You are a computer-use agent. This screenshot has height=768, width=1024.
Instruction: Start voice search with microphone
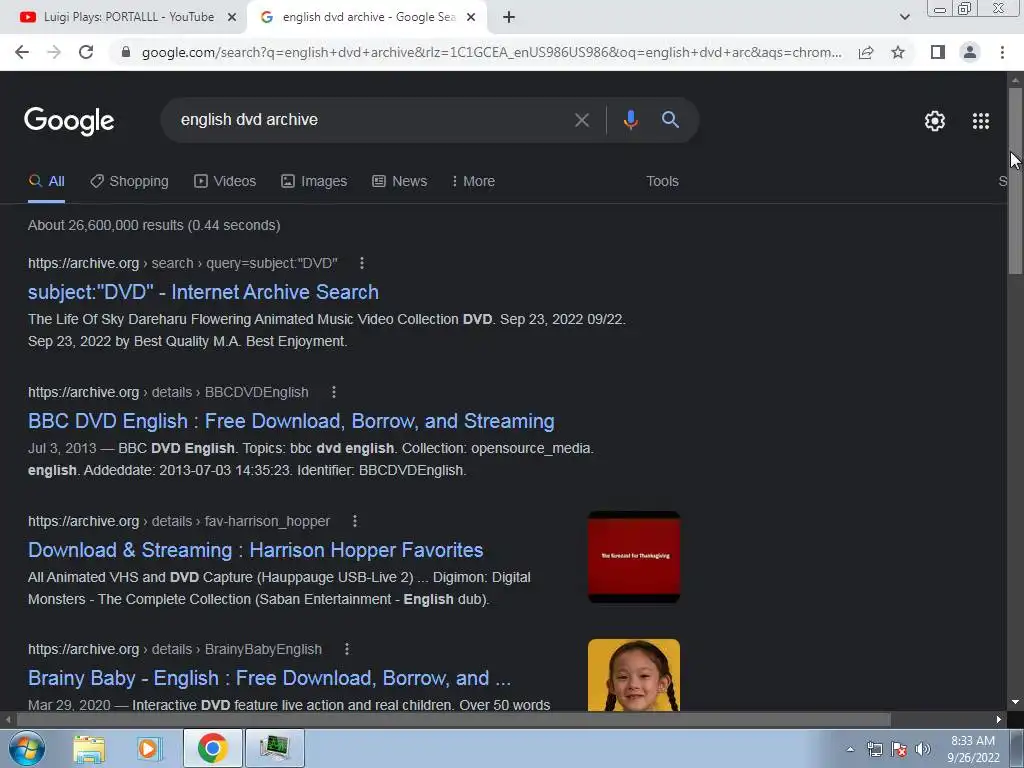(630, 120)
